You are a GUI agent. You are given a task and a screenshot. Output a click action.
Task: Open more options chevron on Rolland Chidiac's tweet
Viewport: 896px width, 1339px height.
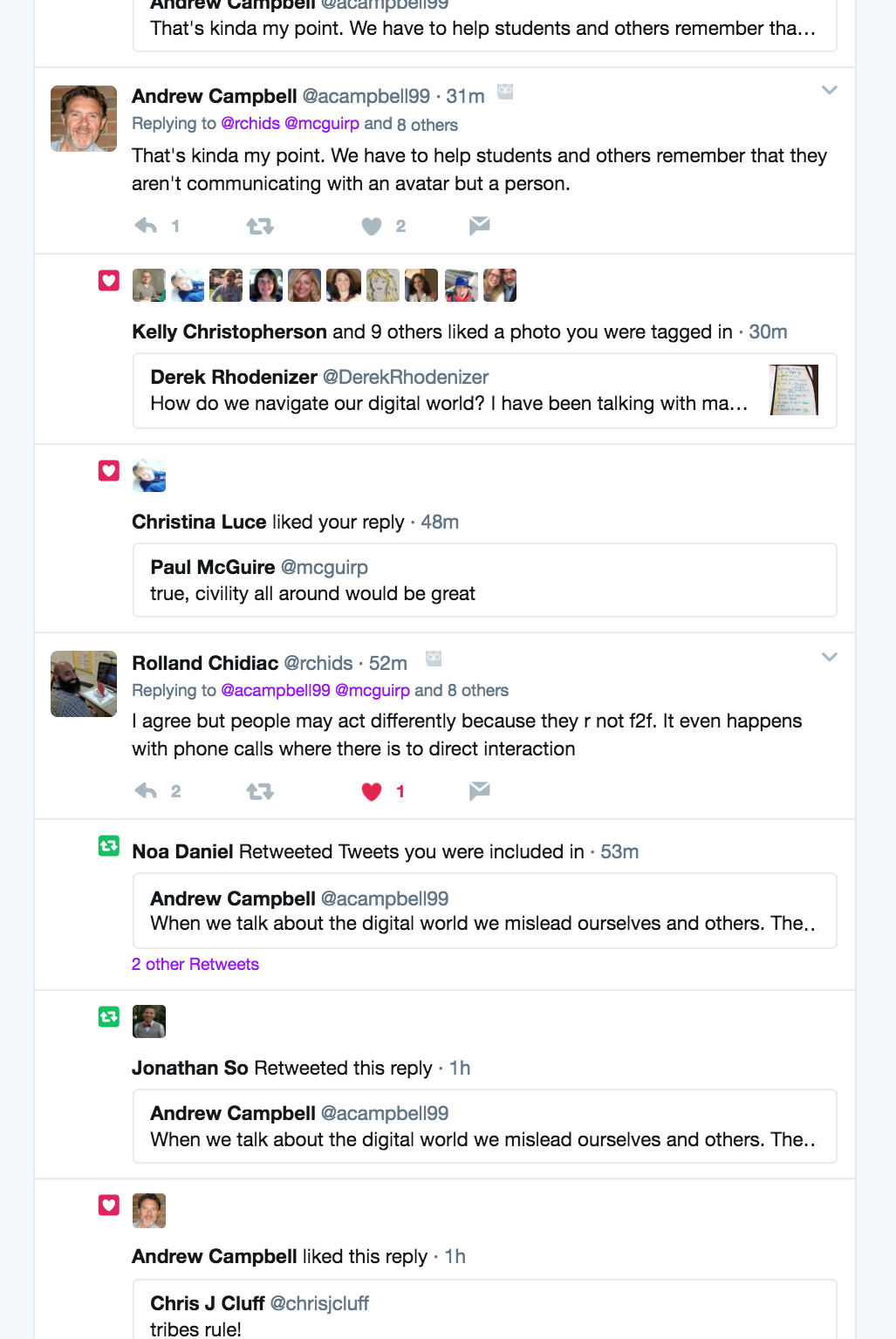[x=830, y=657]
